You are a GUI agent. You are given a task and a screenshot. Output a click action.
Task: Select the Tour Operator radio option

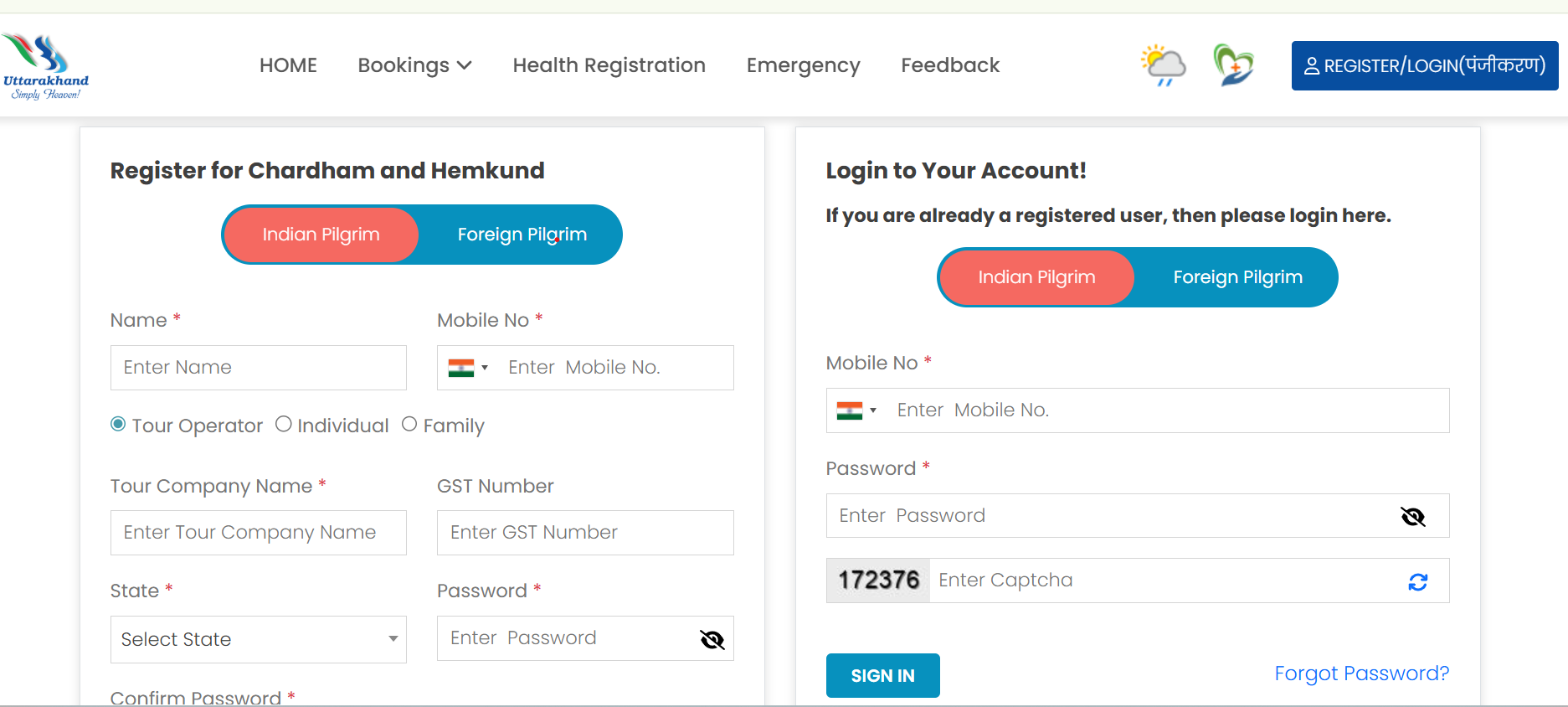tap(119, 425)
